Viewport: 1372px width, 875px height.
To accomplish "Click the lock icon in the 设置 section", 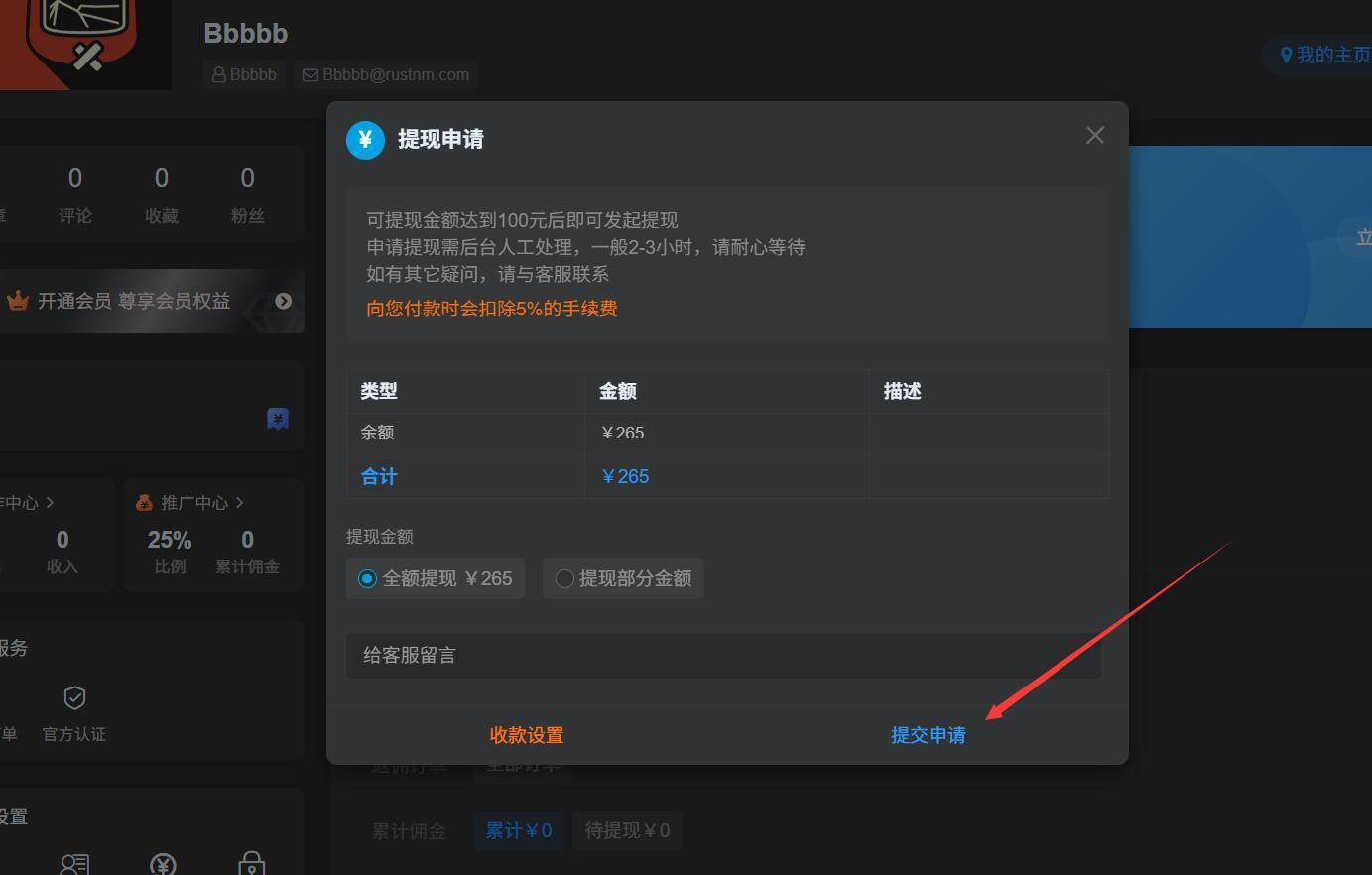I will click(251, 862).
